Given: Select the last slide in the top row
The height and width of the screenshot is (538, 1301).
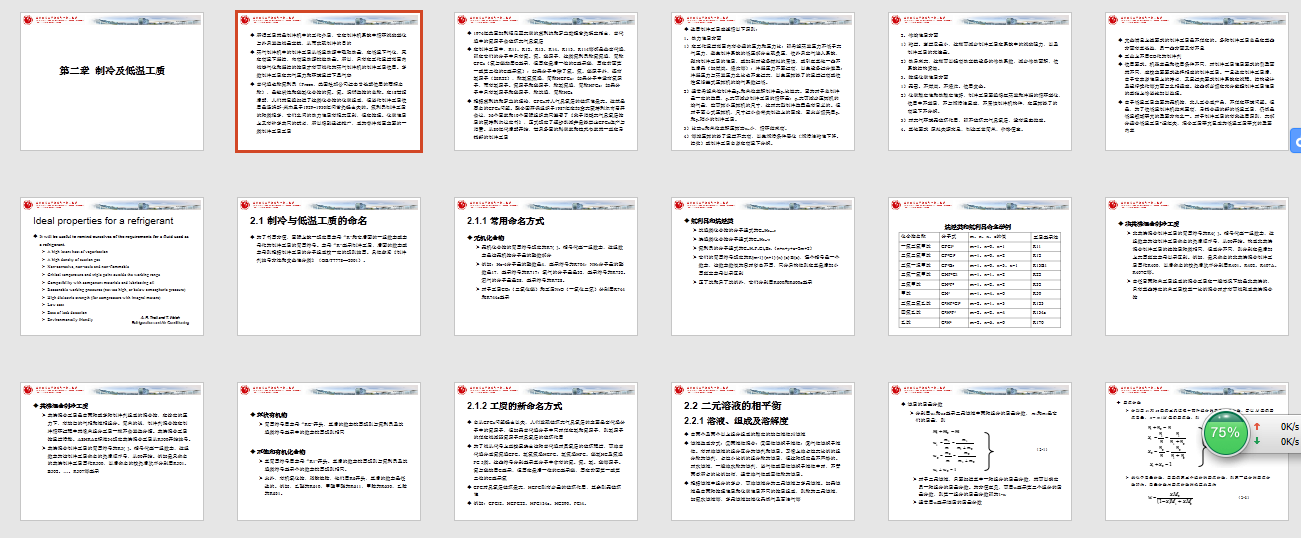Looking at the screenshot, I should pos(1196,82).
